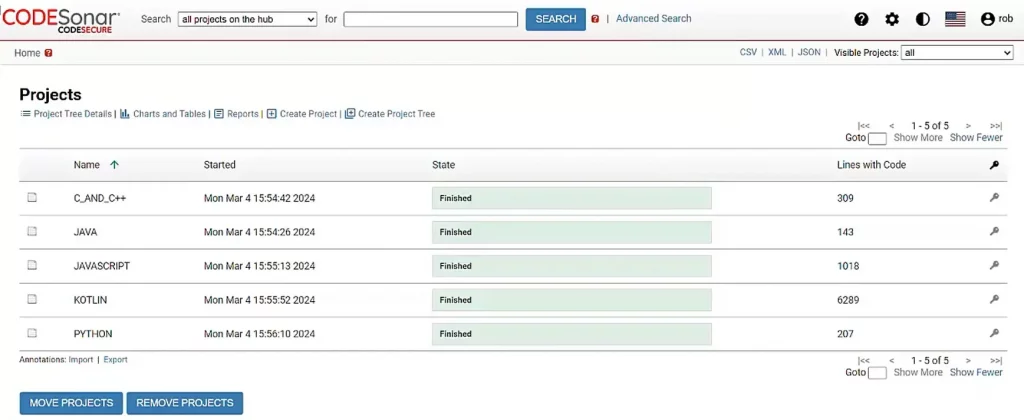Click the search text input field
The width and height of the screenshot is (1024, 420).
(430, 19)
